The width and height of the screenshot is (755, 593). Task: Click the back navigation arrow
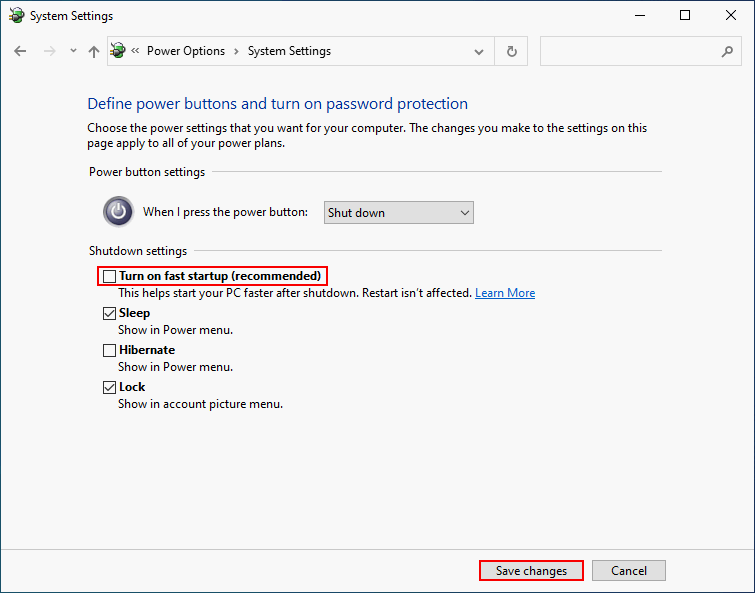pyautogui.click(x=20, y=51)
